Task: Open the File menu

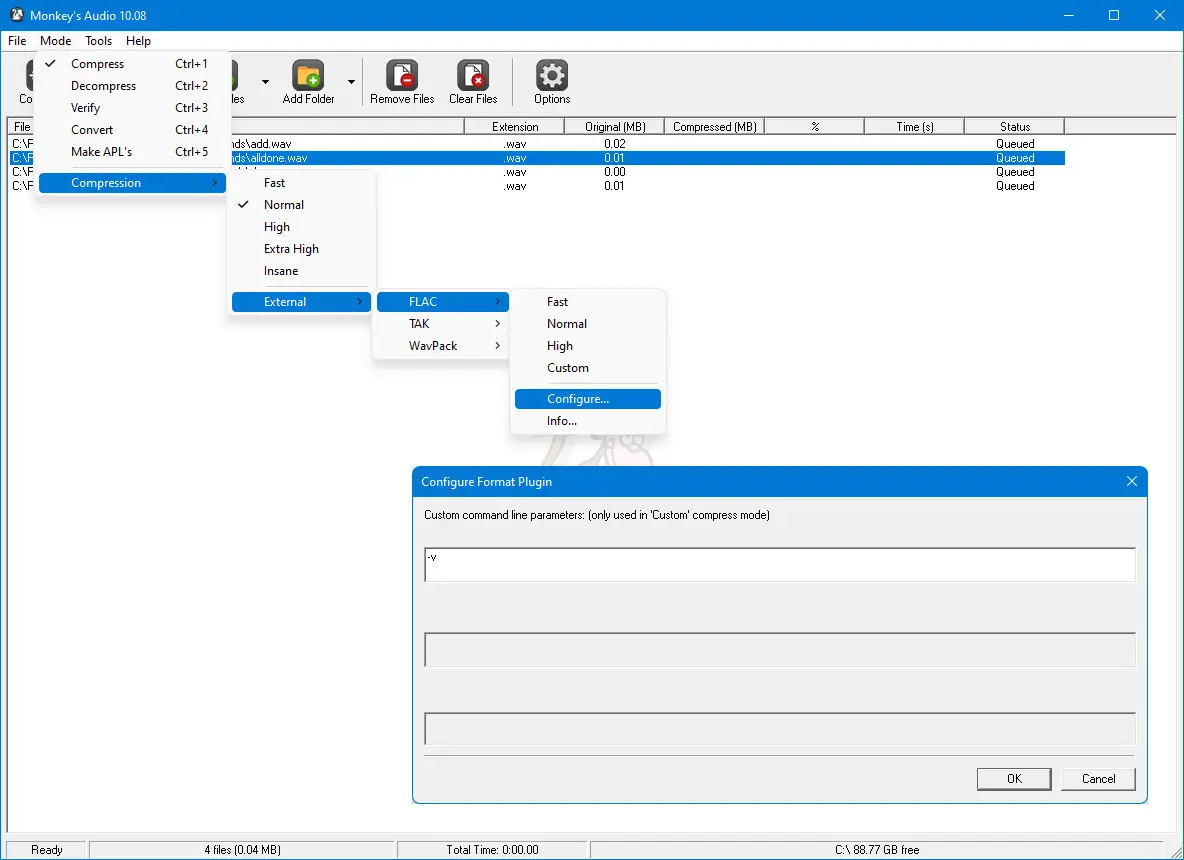Action: click(17, 41)
